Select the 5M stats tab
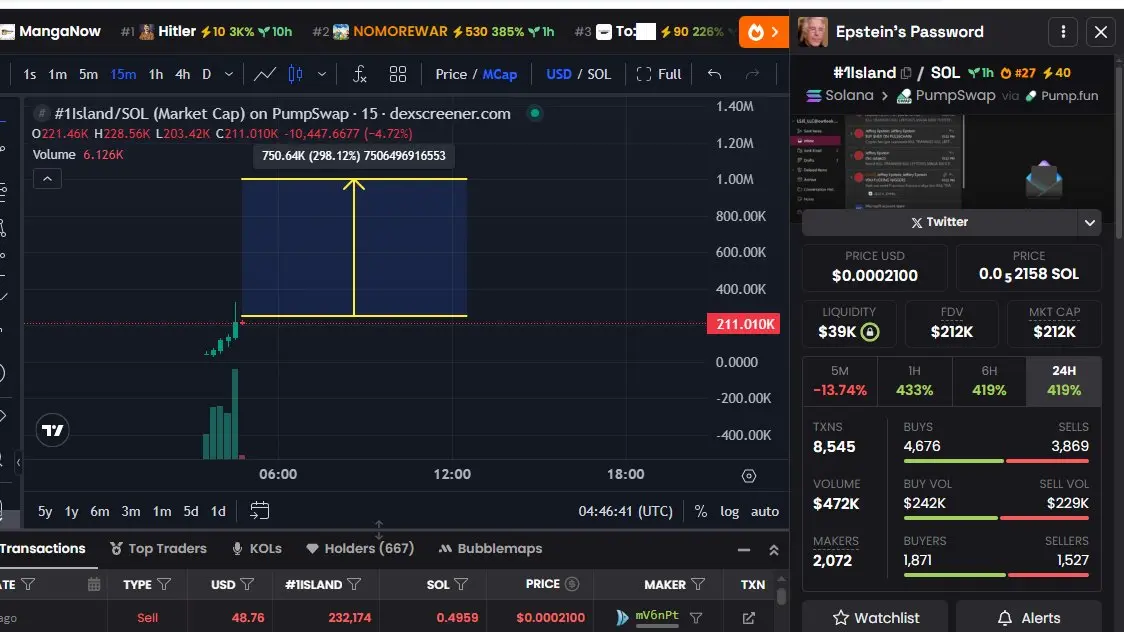 pyautogui.click(x=839, y=381)
